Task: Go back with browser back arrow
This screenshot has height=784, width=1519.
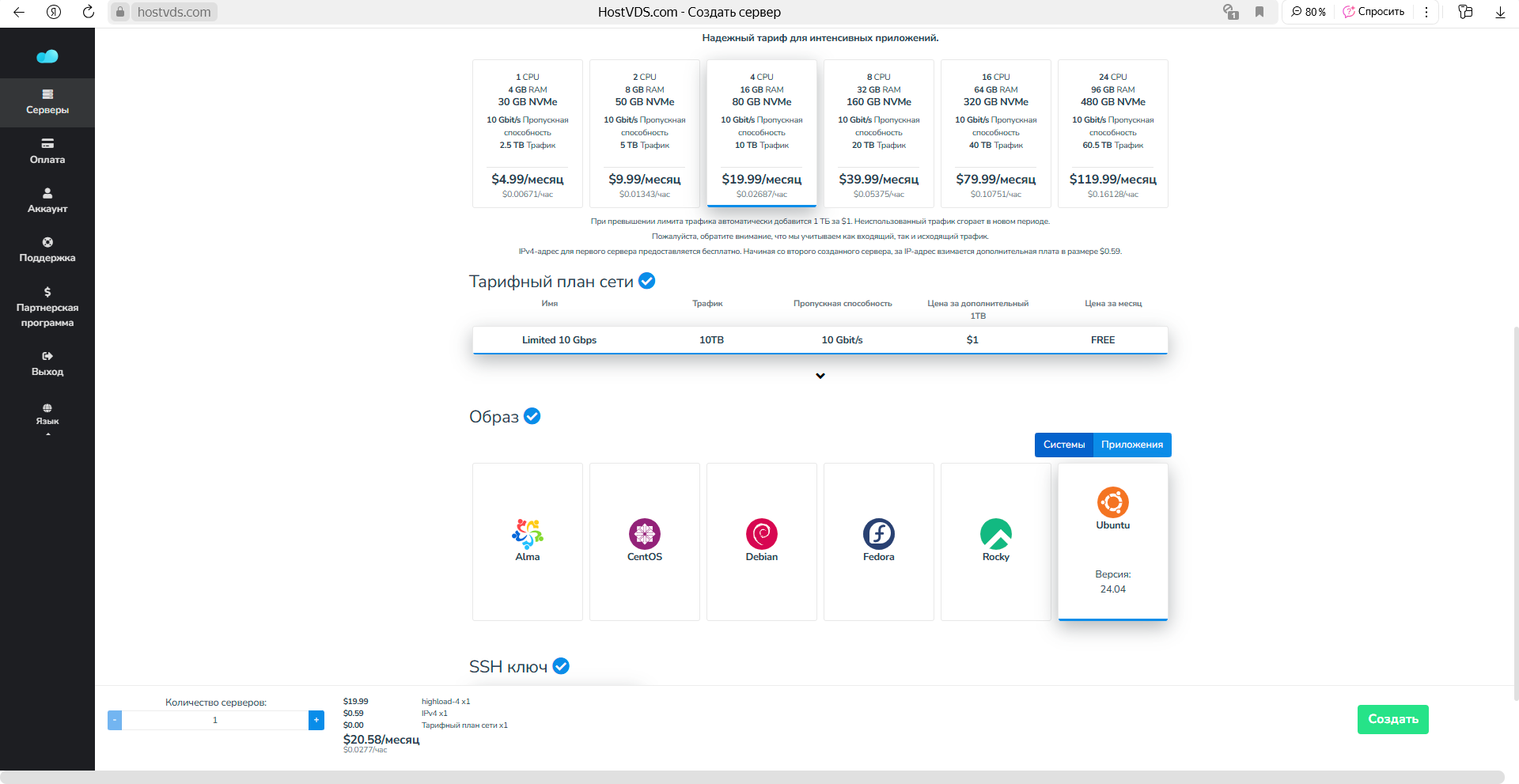Action: click(19, 12)
